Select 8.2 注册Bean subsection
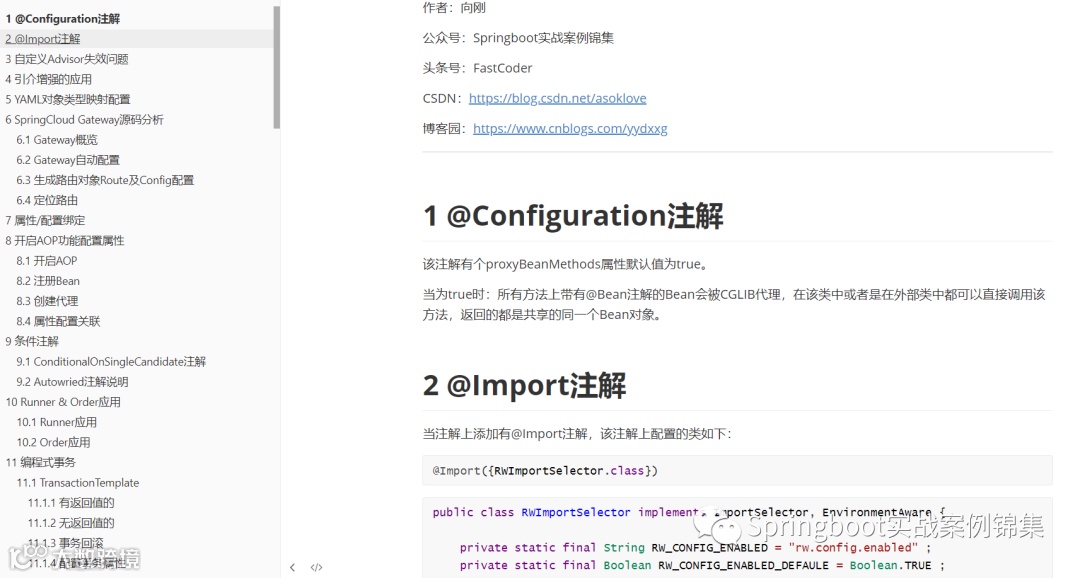1080x578 pixels. click(48, 280)
